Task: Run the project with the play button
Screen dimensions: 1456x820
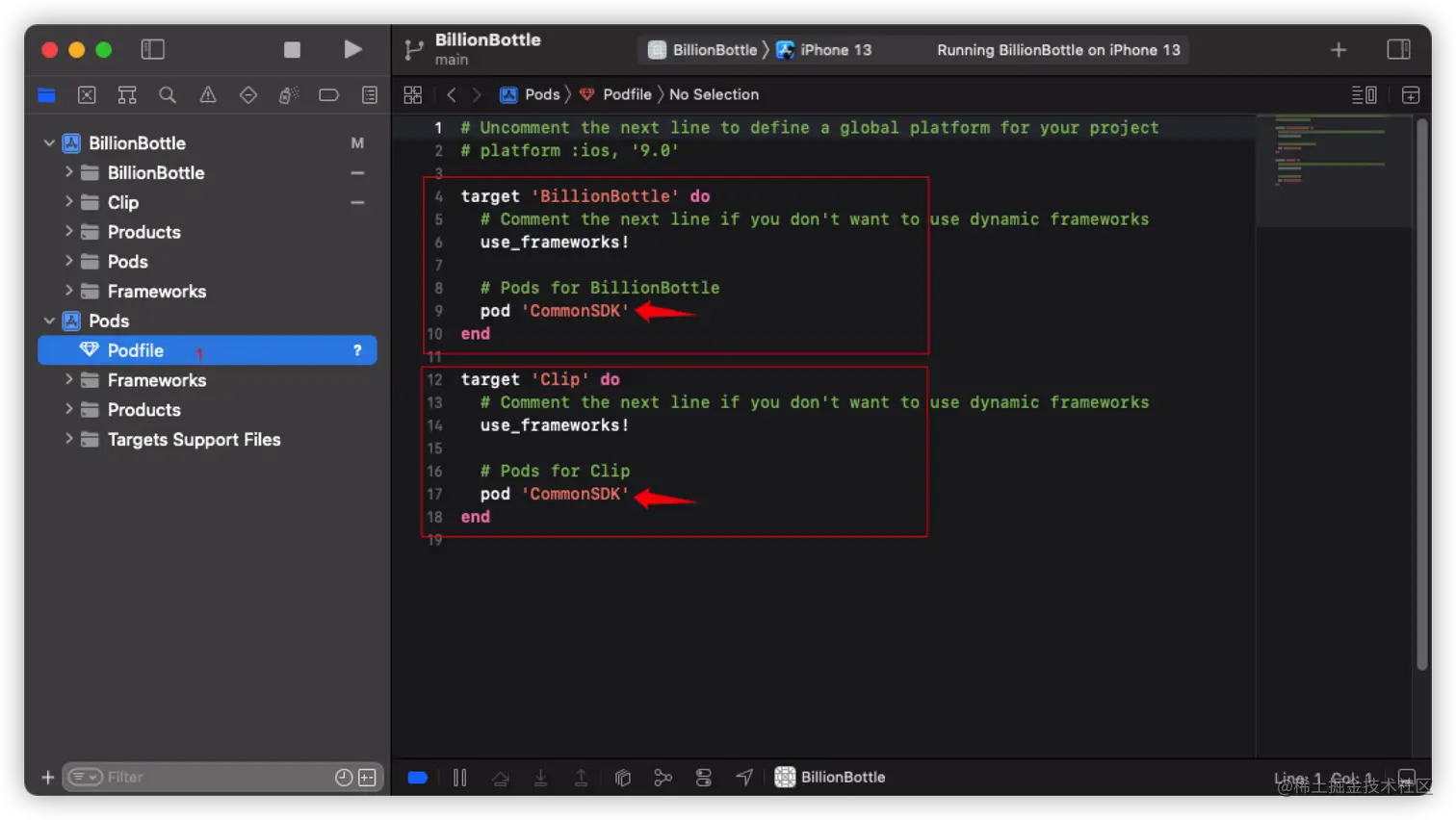Action: click(352, 49)
